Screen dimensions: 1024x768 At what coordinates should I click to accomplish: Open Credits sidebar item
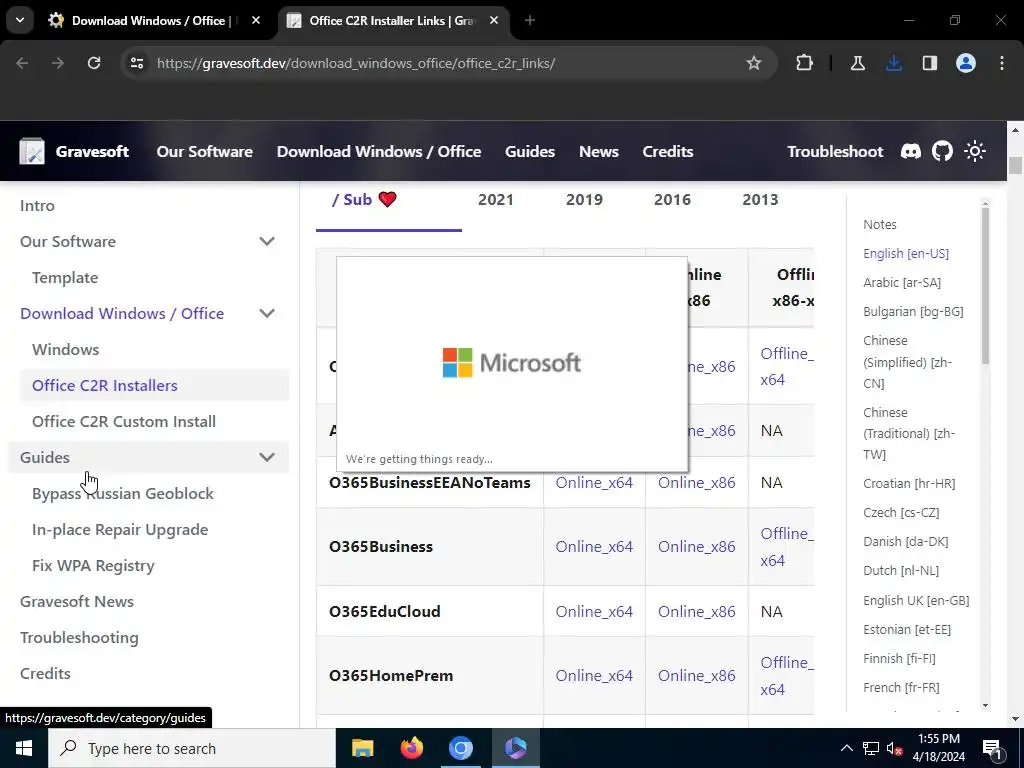tap(45, 673)
